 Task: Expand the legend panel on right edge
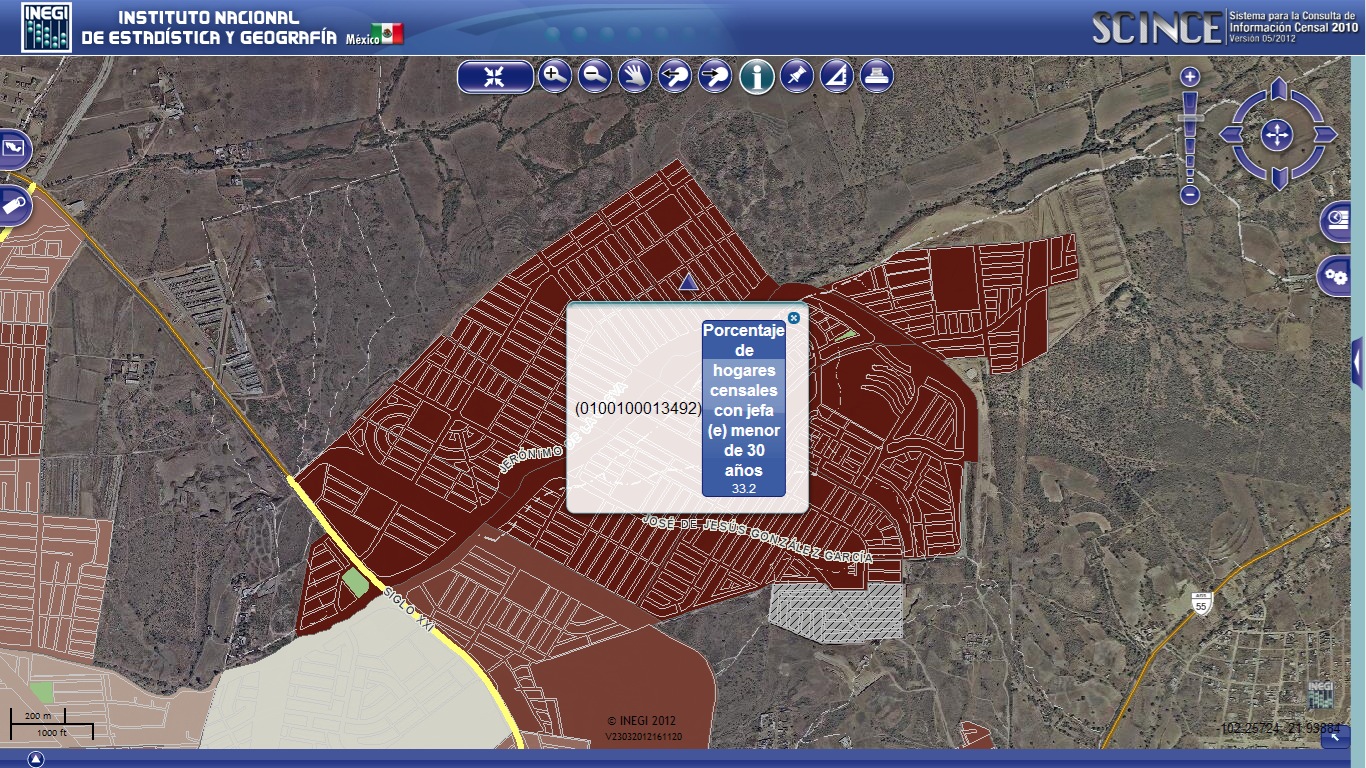(1358, 362)
